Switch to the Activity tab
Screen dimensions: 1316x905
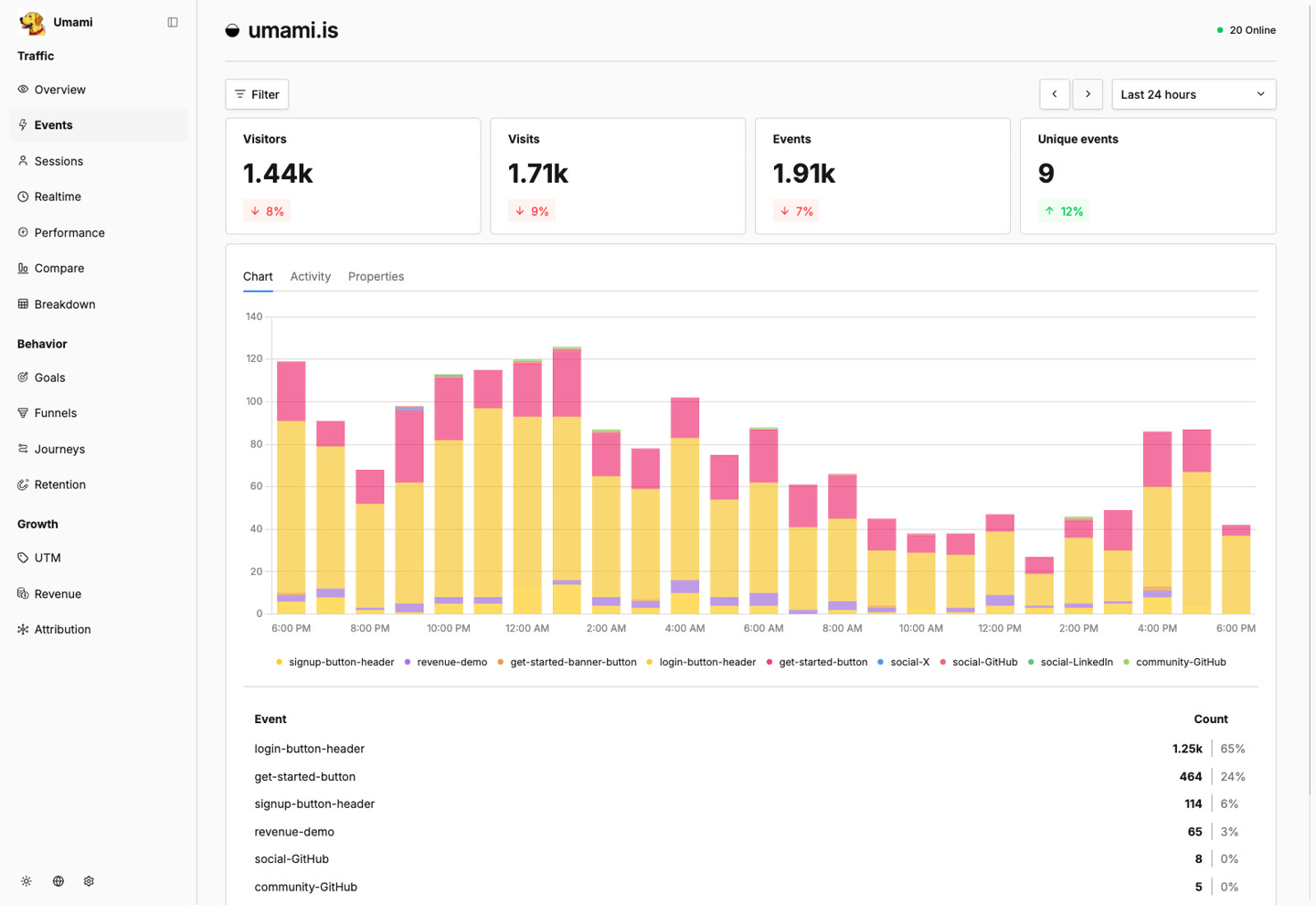tap(311, 276)
